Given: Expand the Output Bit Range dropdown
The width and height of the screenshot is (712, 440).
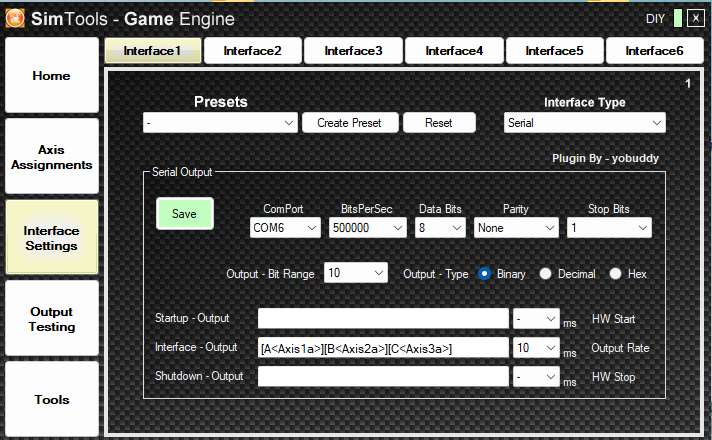Looking at the screenshot, I should 356,273.
